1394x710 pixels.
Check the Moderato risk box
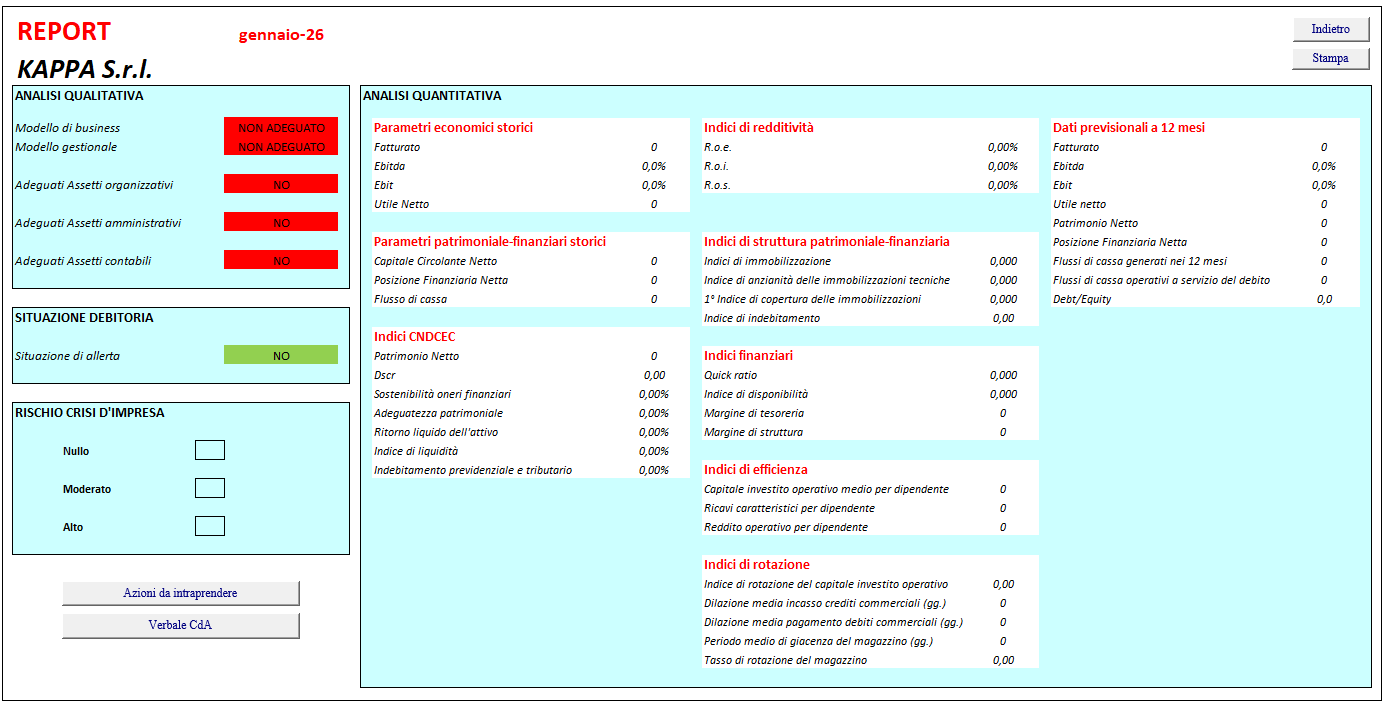pyautogui.click(x=210, y=488)
